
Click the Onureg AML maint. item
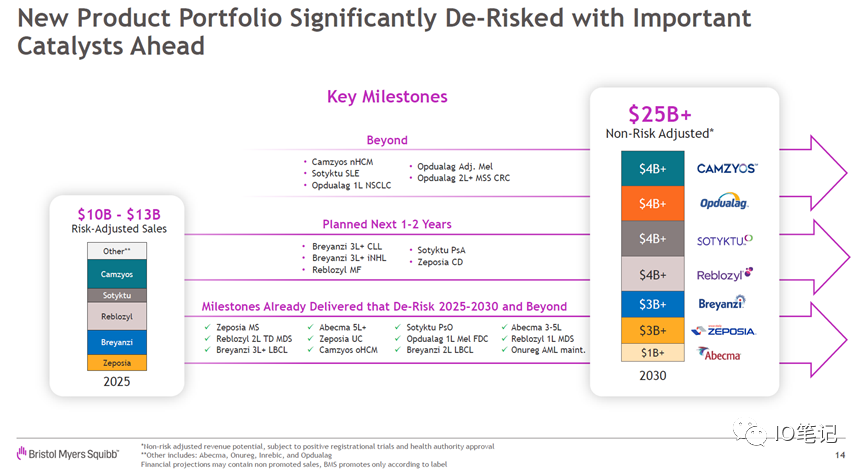[x=548, y=350]
